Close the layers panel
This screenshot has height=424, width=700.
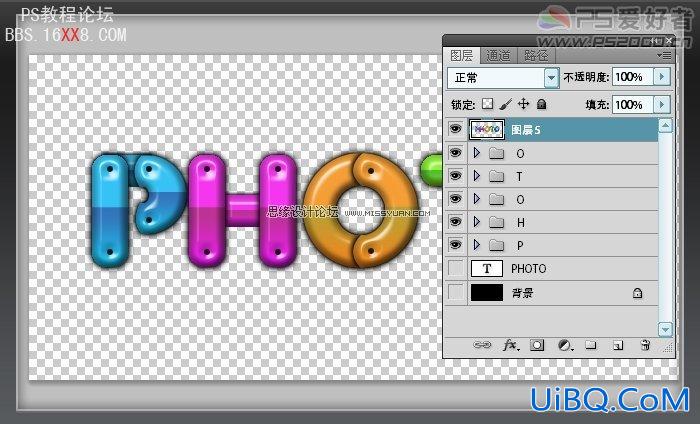669,40
